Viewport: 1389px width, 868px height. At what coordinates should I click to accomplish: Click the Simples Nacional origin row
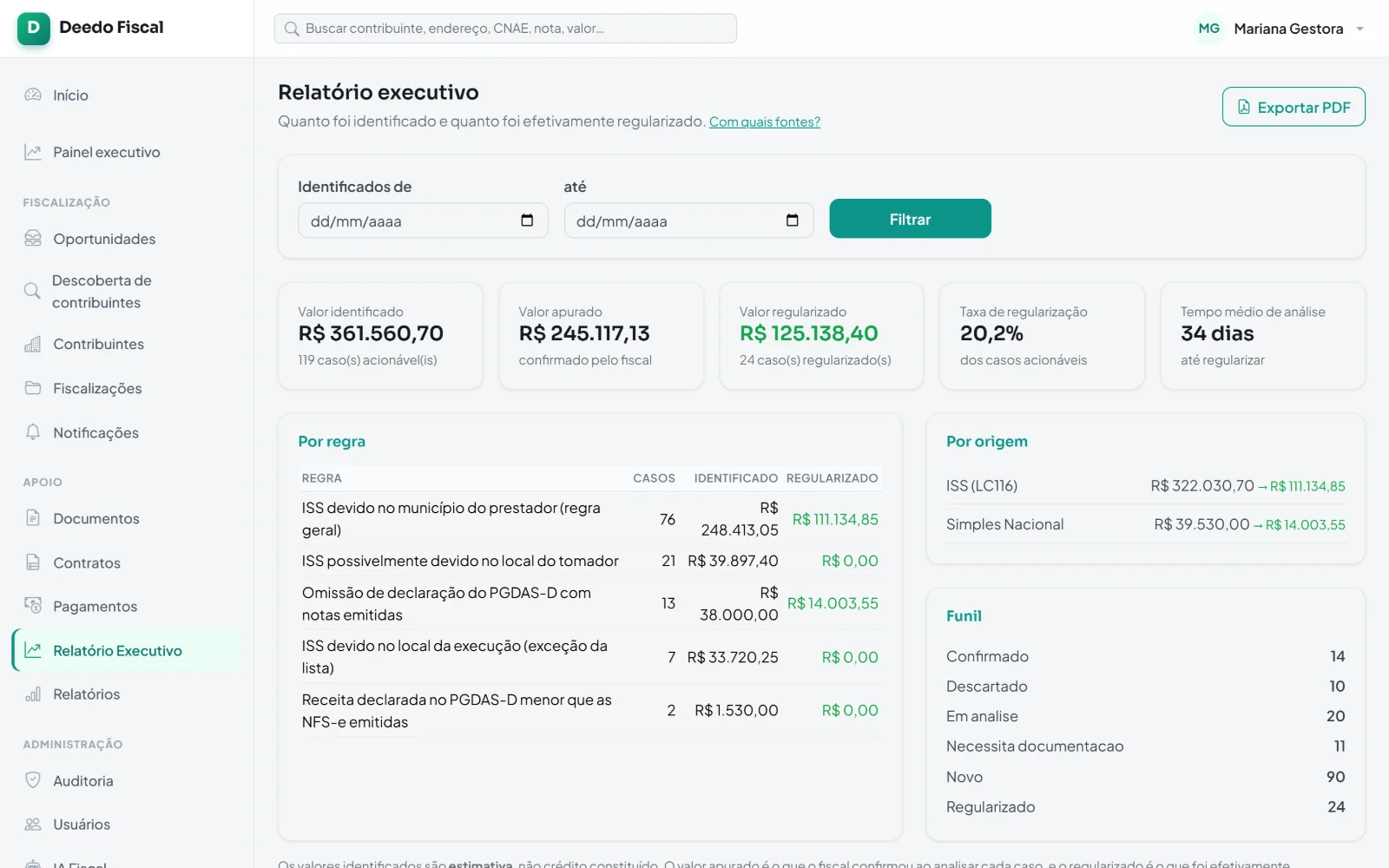point(1146,524)
